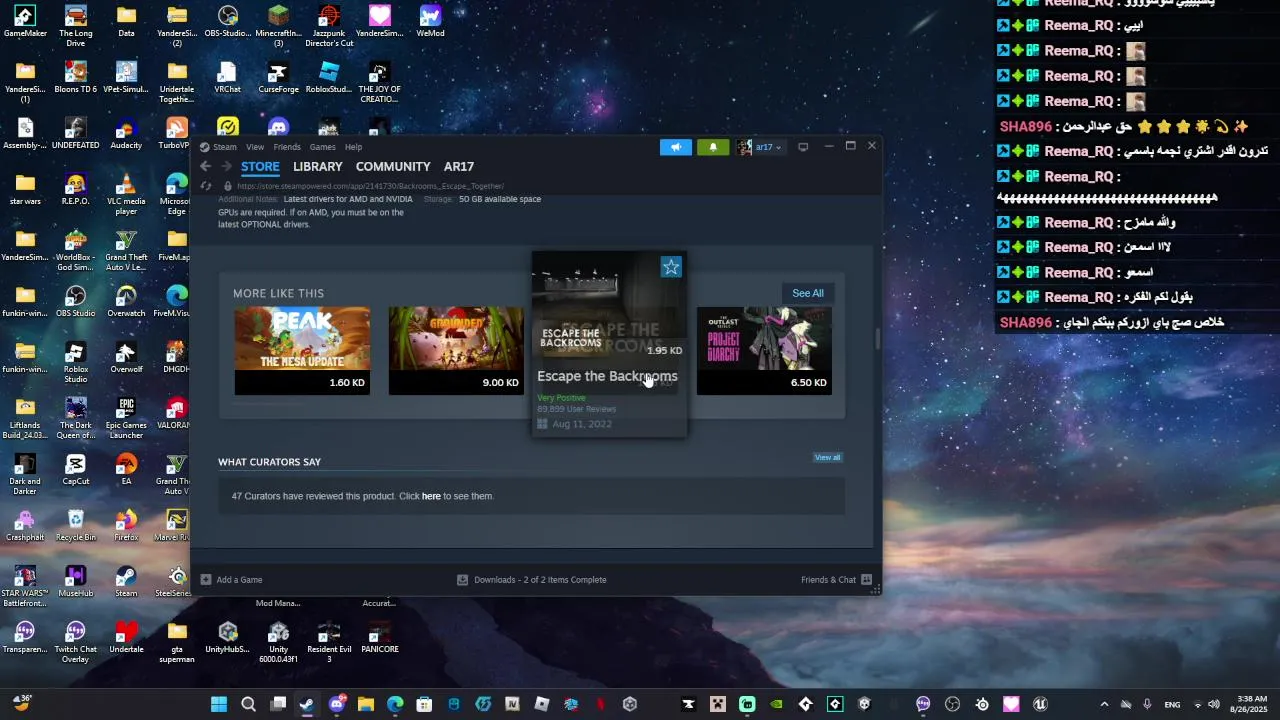Open the Help menu in Steam
The height and width of the screenshot is (720, 1280).
pos(353,147)
